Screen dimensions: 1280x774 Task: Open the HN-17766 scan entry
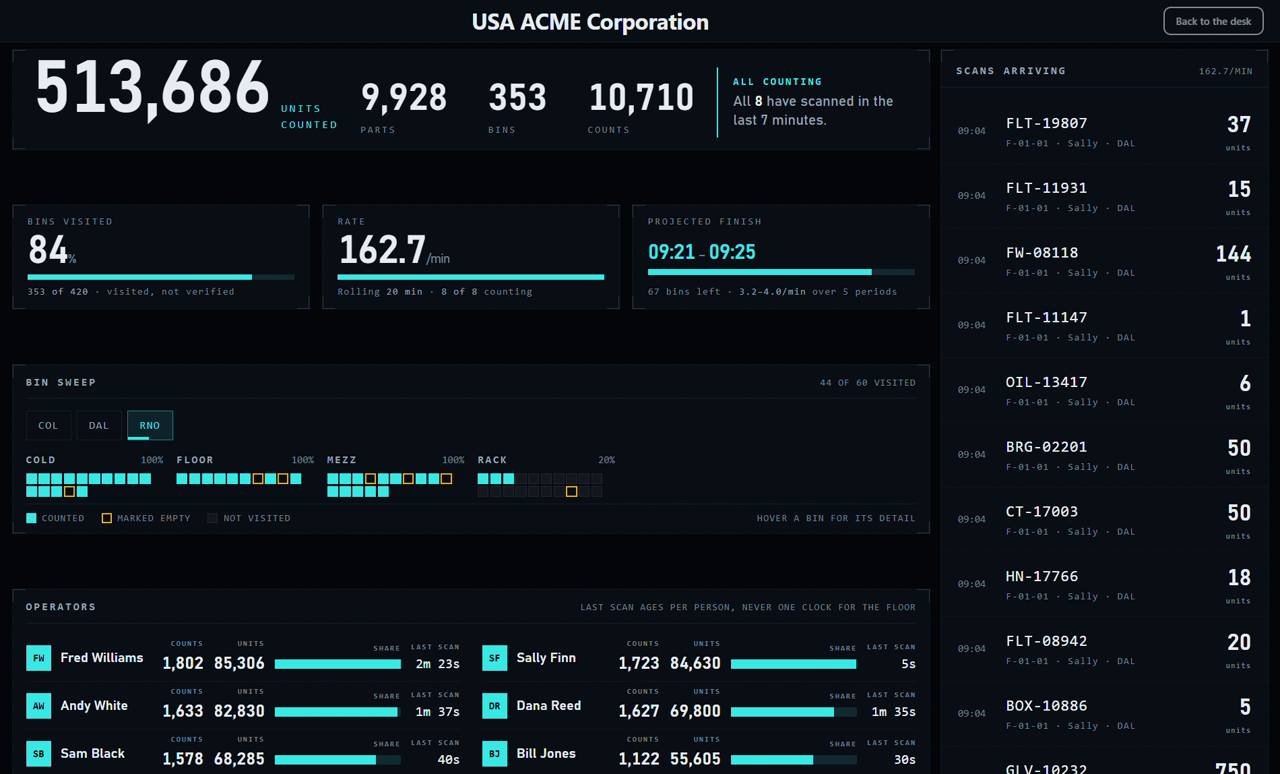click(x=1104, y=584)
